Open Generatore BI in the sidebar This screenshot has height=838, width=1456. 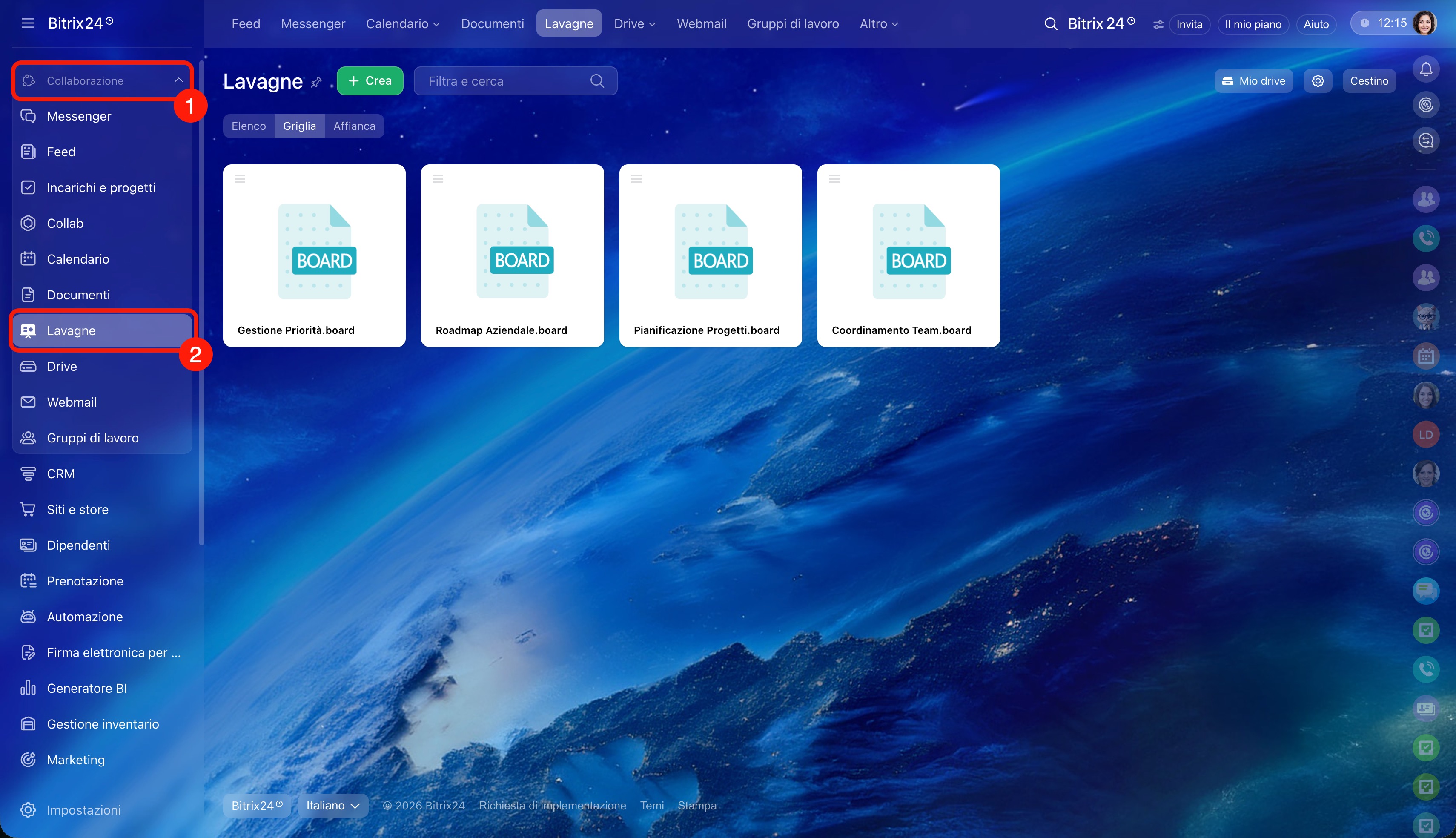[103, 689]
